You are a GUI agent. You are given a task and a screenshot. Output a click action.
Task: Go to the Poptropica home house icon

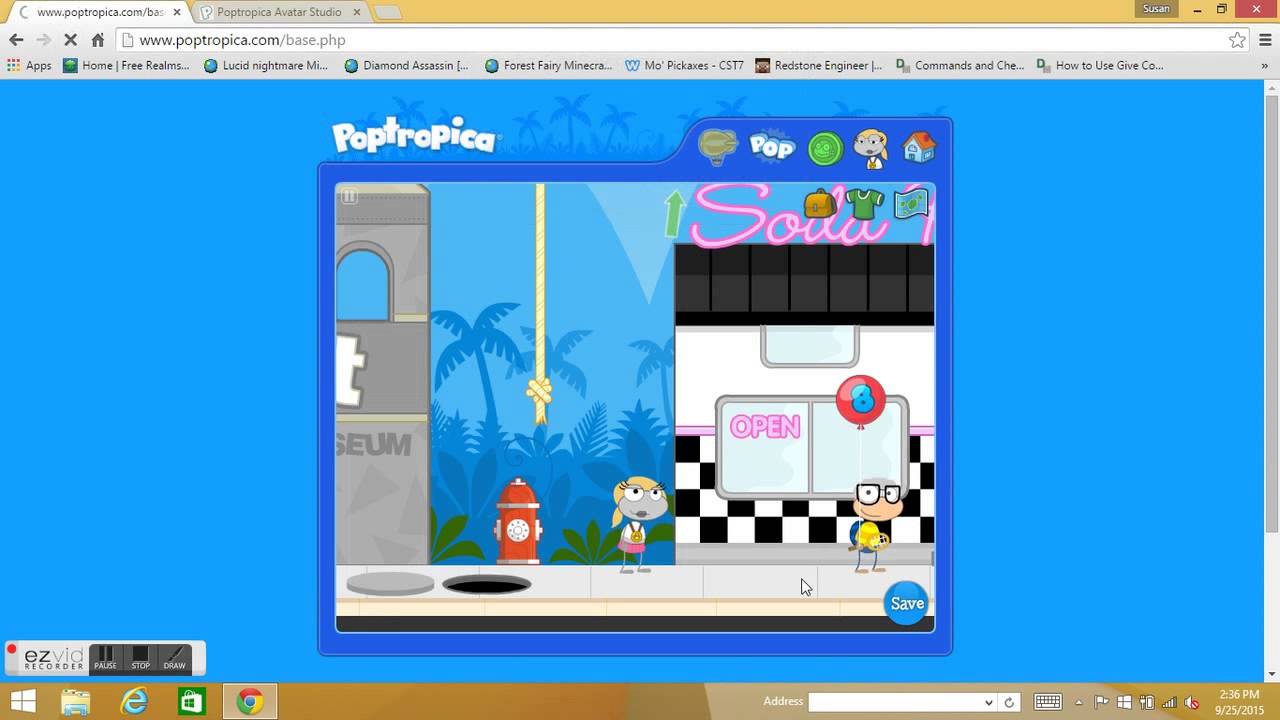918,147
